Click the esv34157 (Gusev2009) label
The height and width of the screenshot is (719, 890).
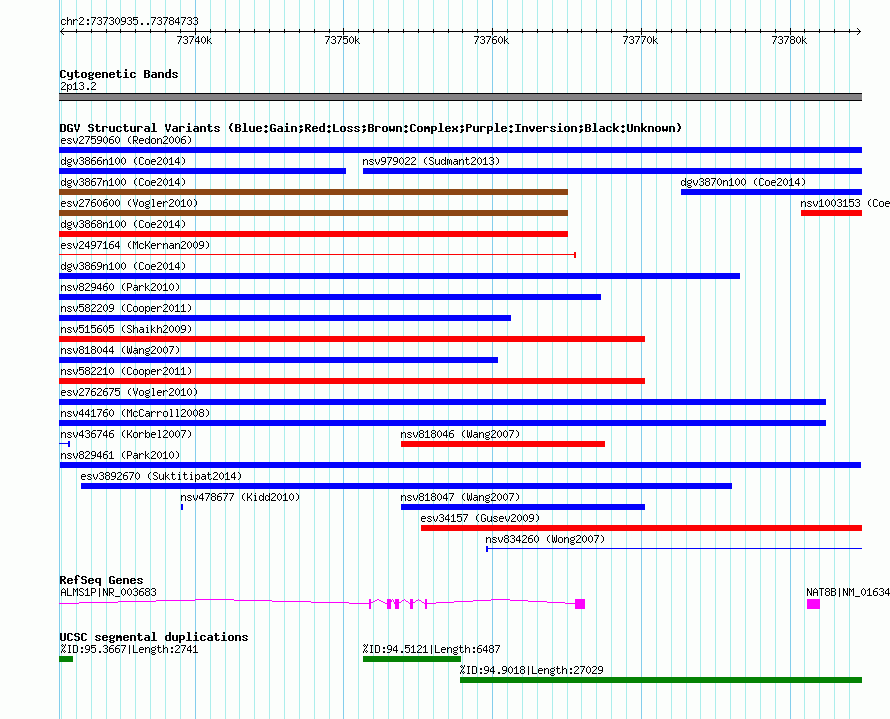(x=480, y=518)
